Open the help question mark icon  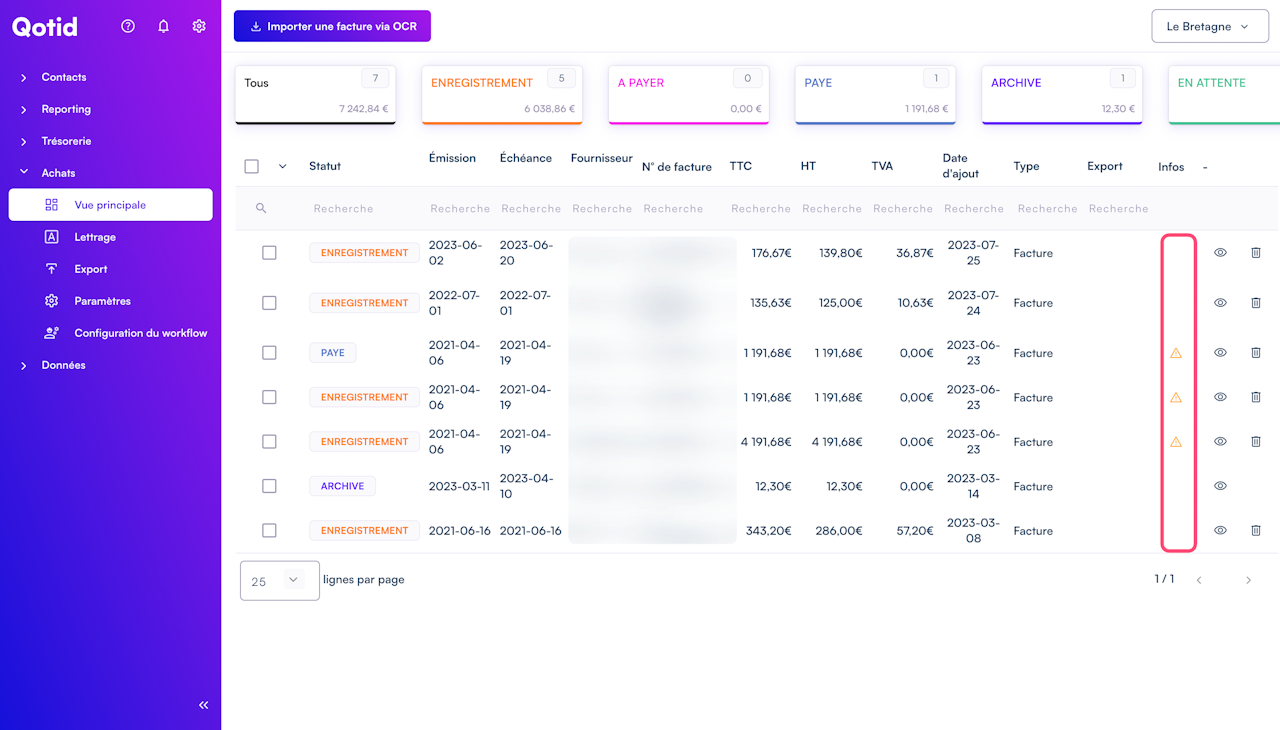click(x=128, y=26)
